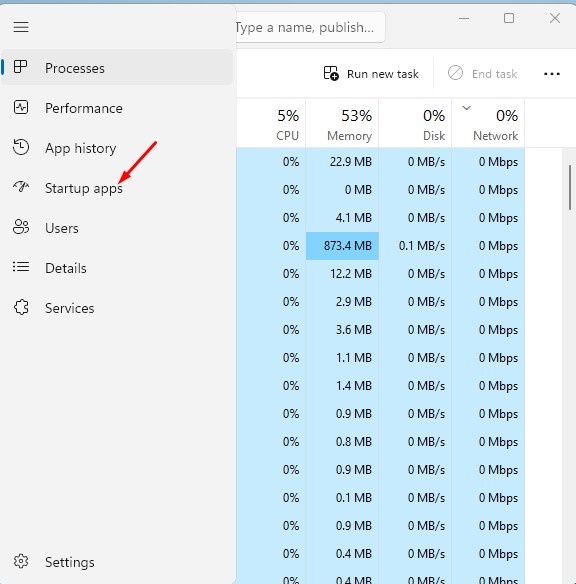The width and height of the screenshot is (576, 584).
Task: Open Settings via the gear icon
Action: (21, 561)
